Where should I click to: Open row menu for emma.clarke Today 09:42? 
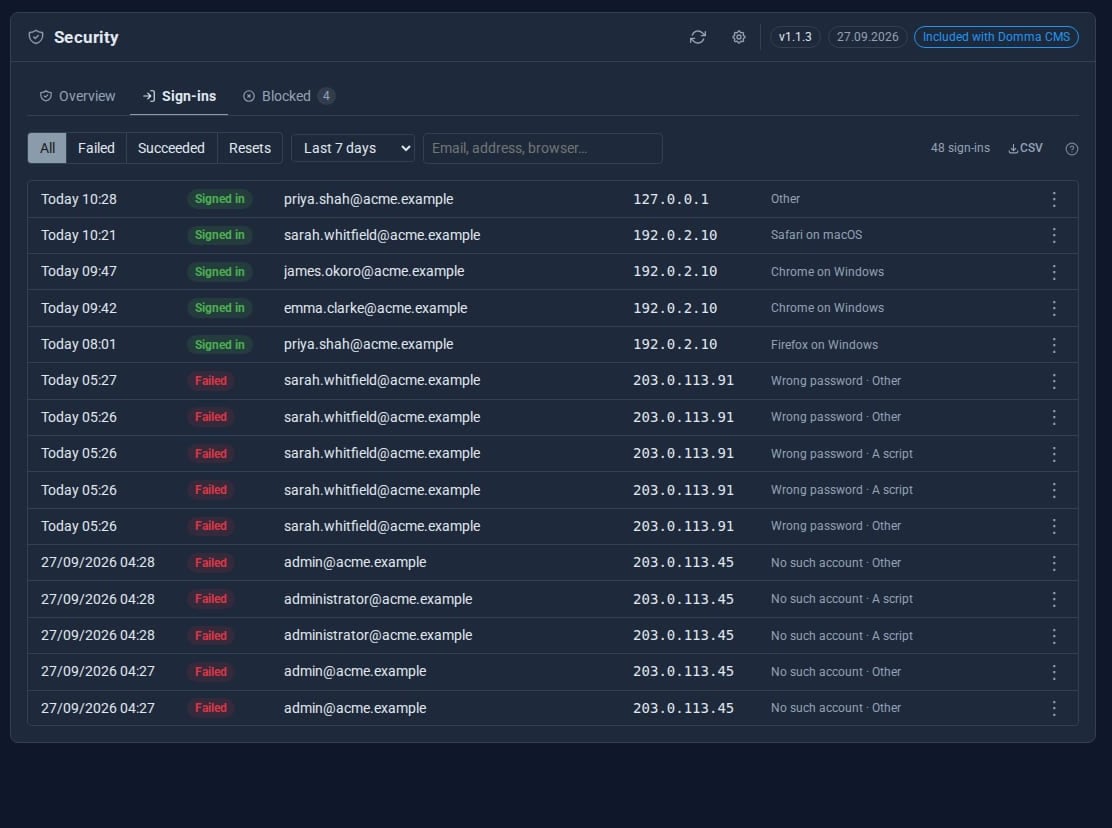pyautogui.click(x=1054, y=308)
